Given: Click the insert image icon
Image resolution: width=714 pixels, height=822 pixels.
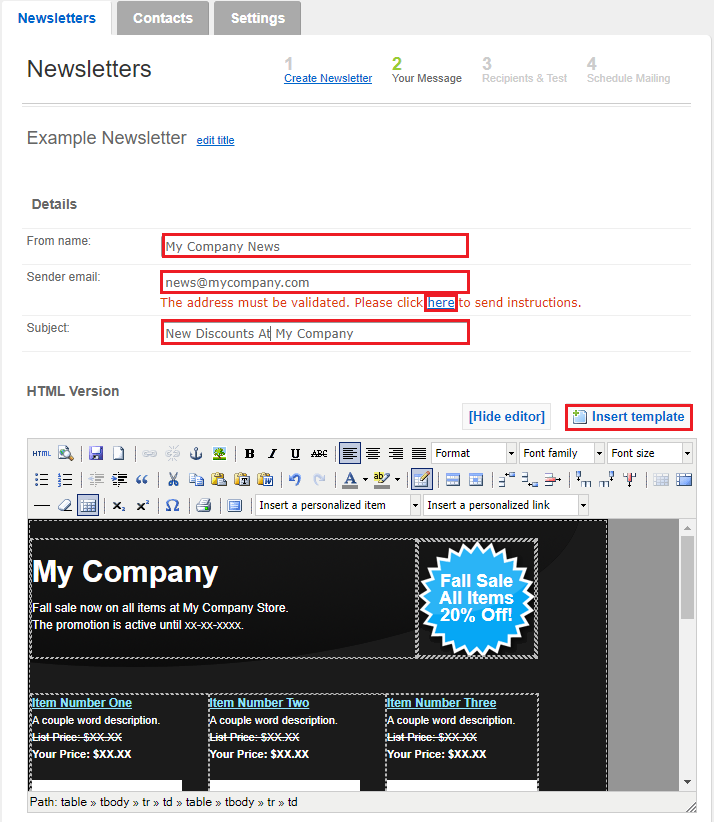Looking at the screenshot, I should [x=219, y=453].
